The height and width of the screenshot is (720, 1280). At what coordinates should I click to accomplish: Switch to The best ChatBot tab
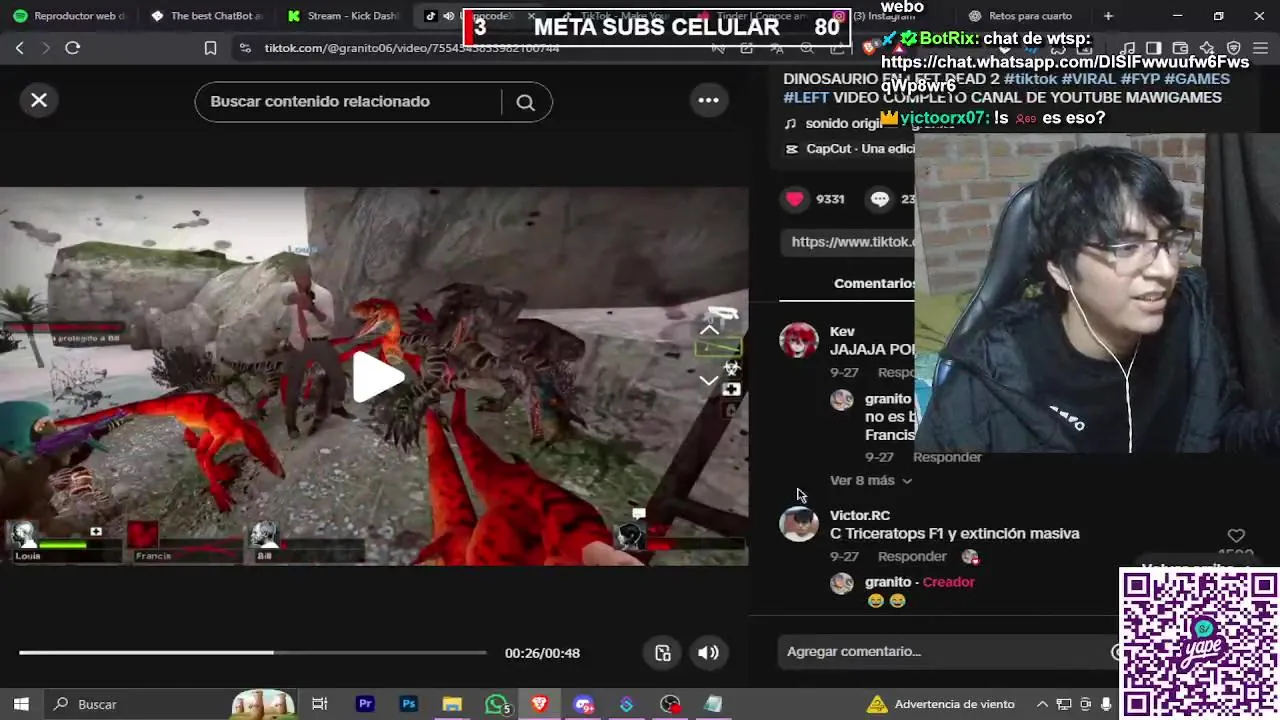[206, 16]
